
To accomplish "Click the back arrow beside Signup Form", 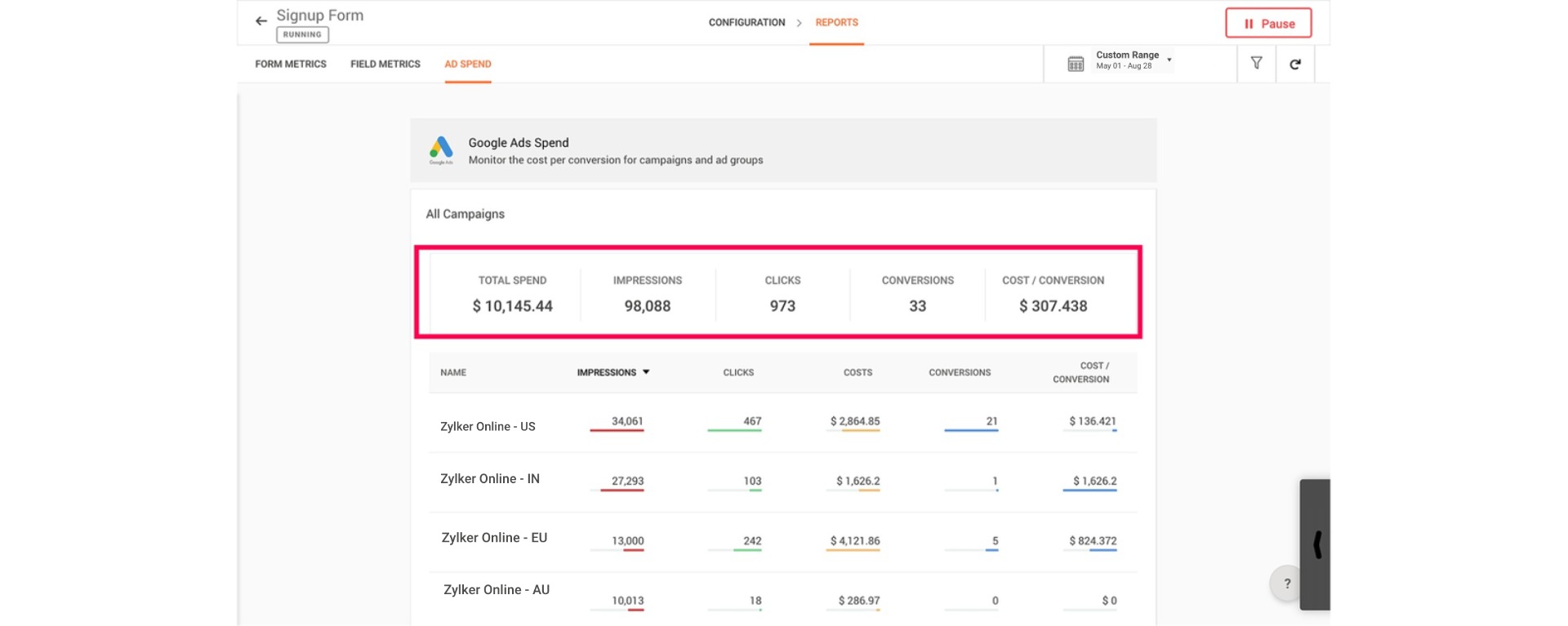I will pos(261,21).
